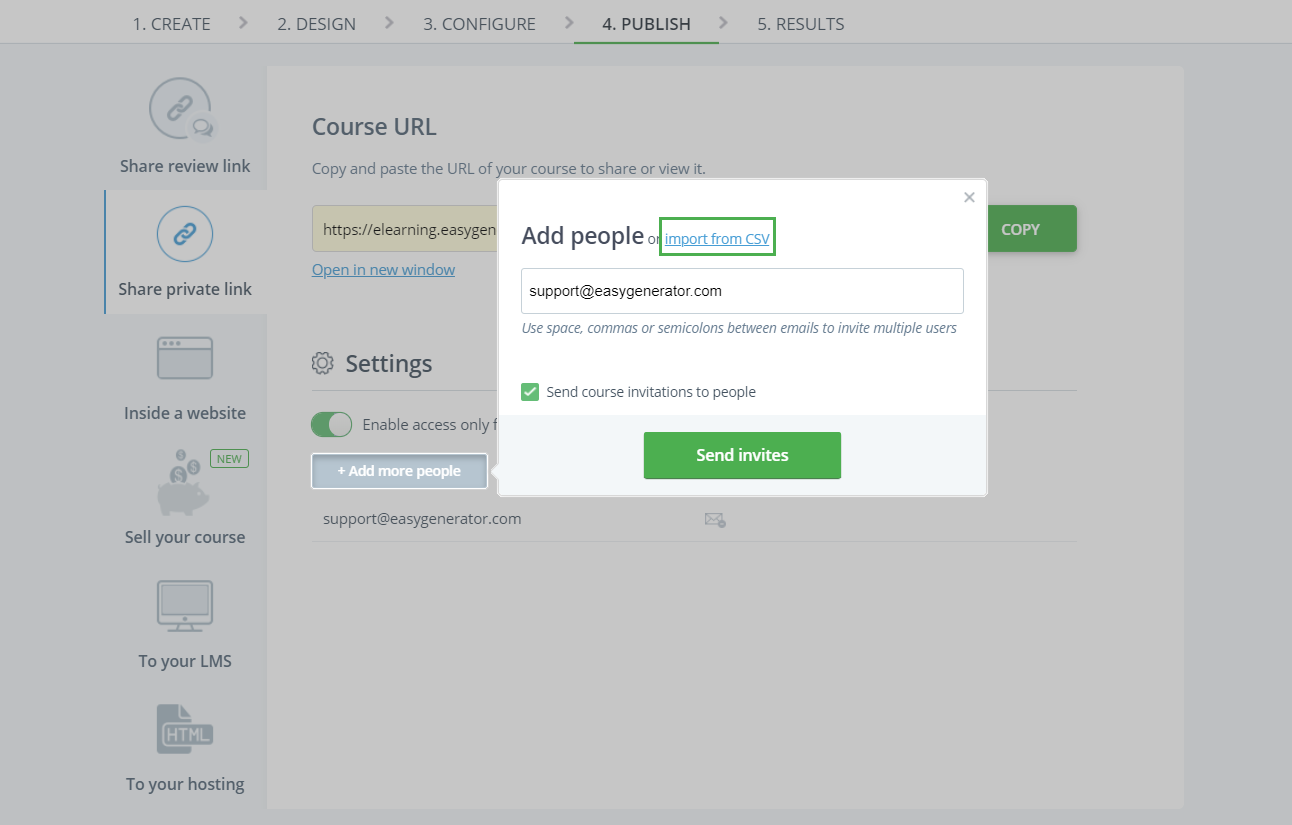This screenshot has width=1292, height=825.
Task: Select the To your LMS monitor icon
Action: (185, 606)
